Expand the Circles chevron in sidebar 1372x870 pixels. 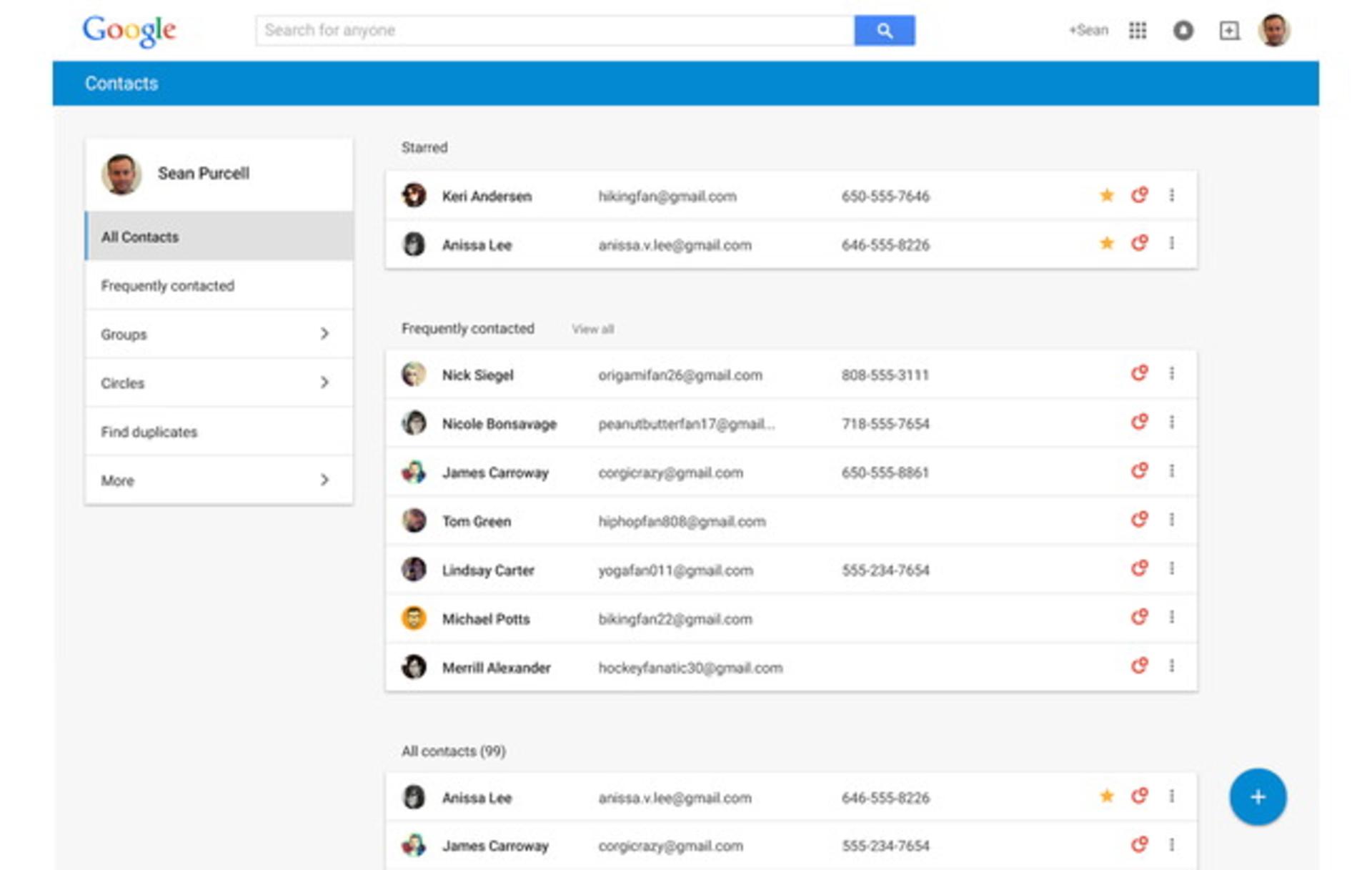[324, 382]
